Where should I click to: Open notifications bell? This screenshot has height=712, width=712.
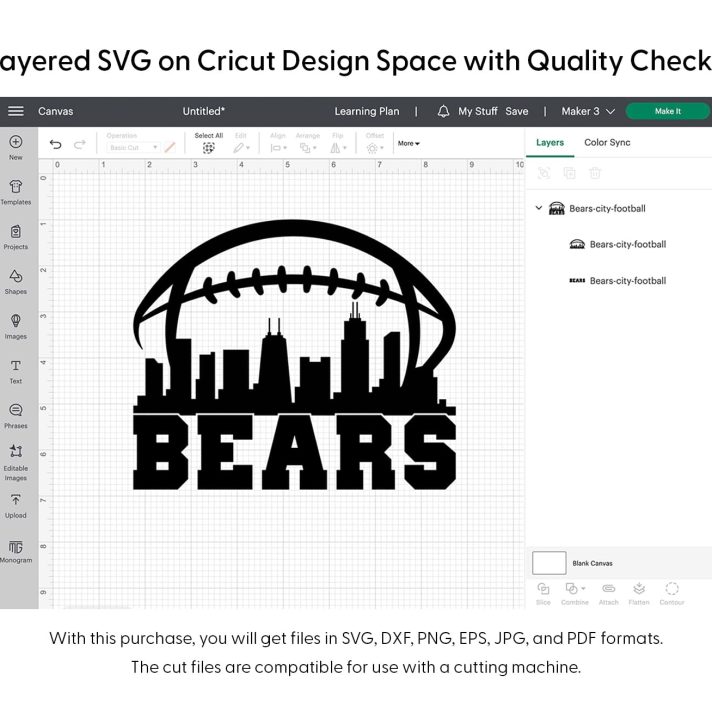click(x=443, y=111)
